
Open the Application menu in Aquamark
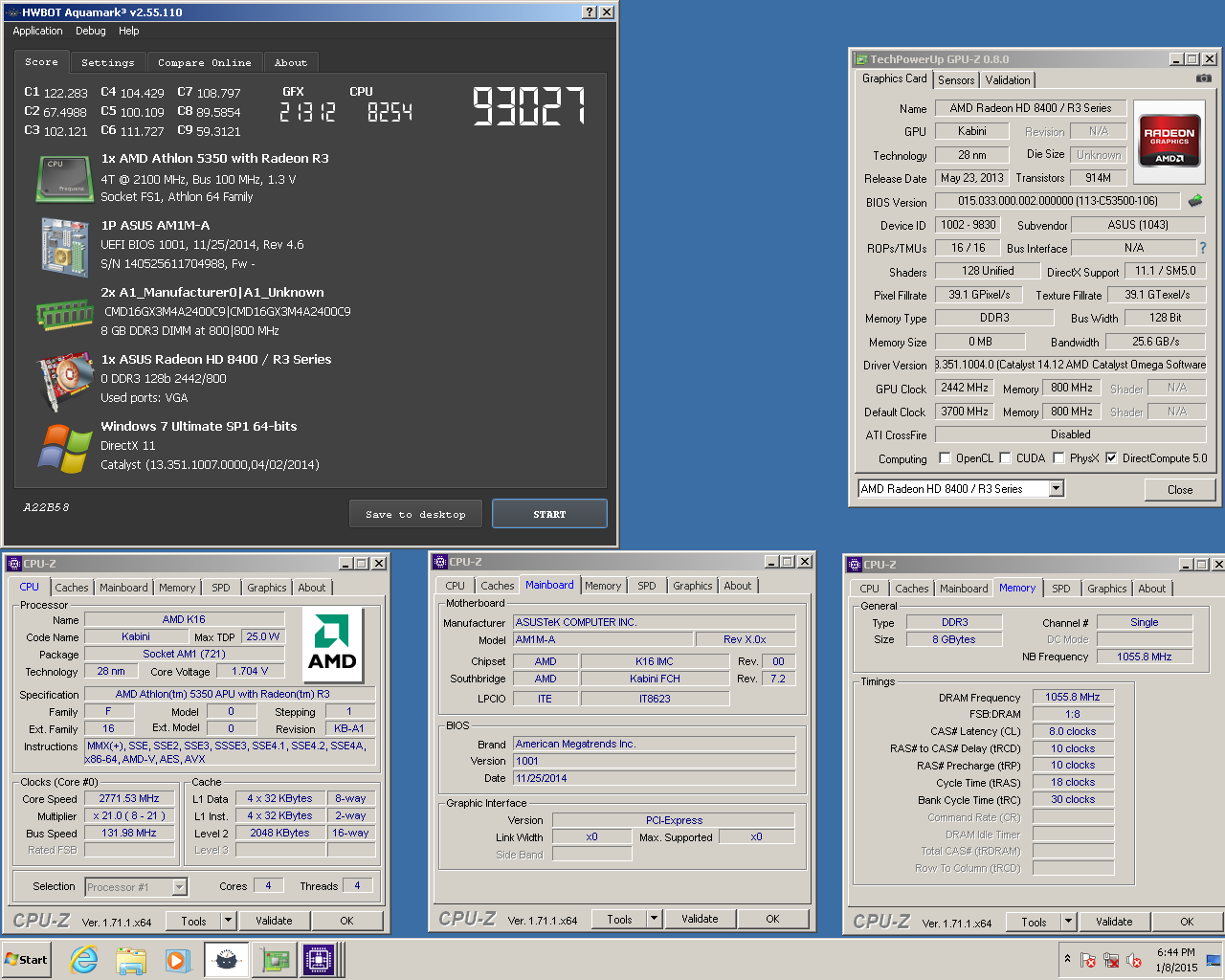[37, 31]
